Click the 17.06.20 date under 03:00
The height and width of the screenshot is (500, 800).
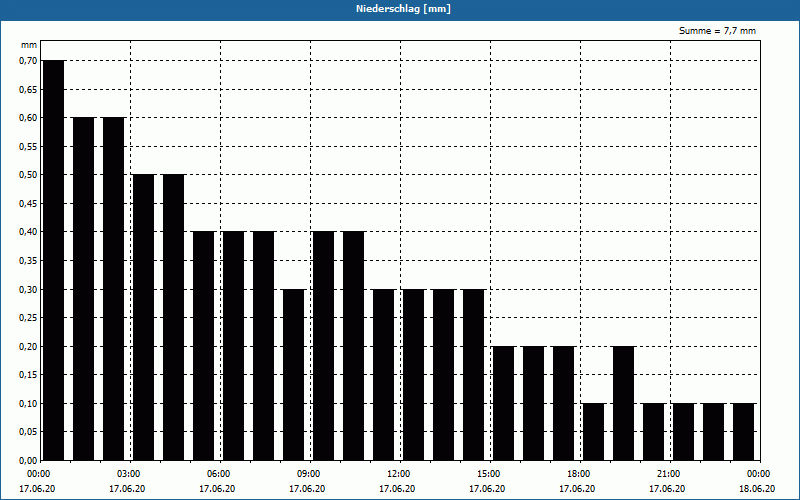(x=127, y=489)
